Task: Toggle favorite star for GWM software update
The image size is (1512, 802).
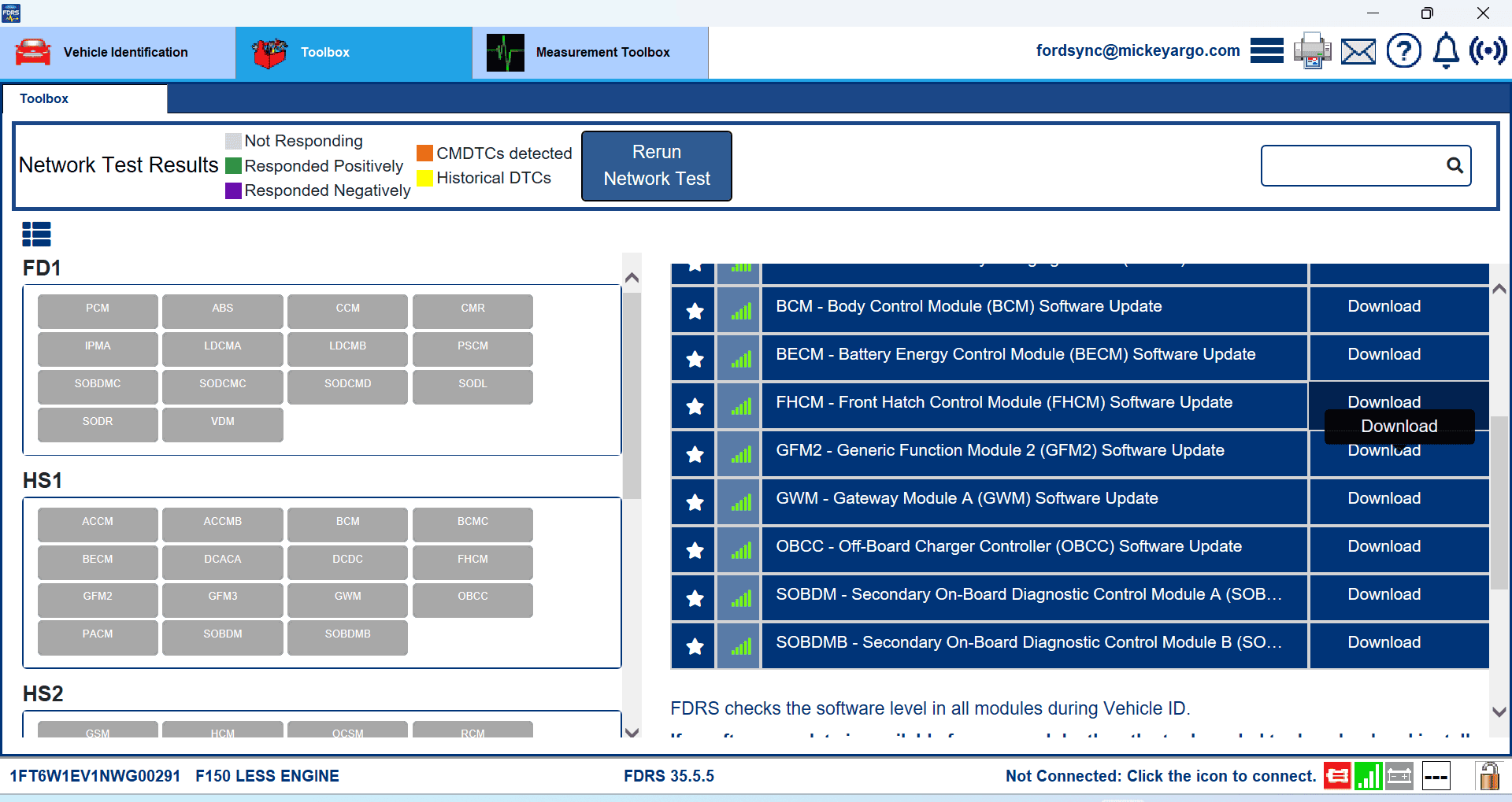Action: [695, 503]
